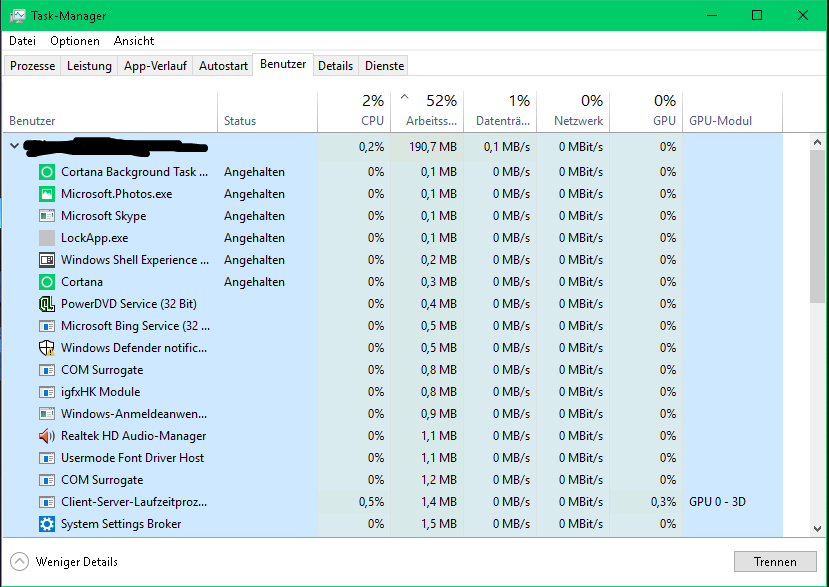Sort by the Datenträger column header
The width and height of the screenshot is (829, 587).
(500, 112)
